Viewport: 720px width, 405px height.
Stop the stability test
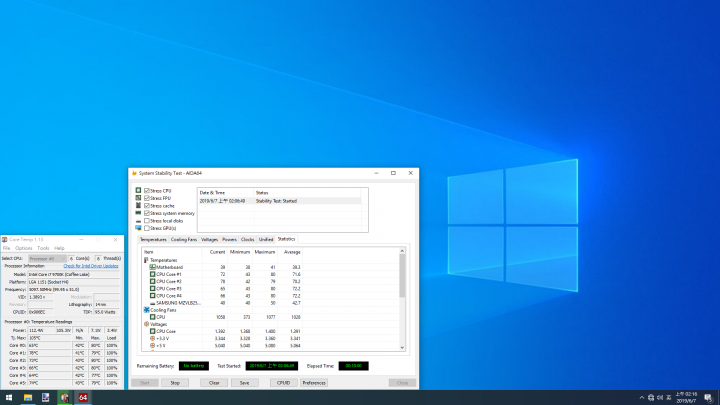point(175,382)
